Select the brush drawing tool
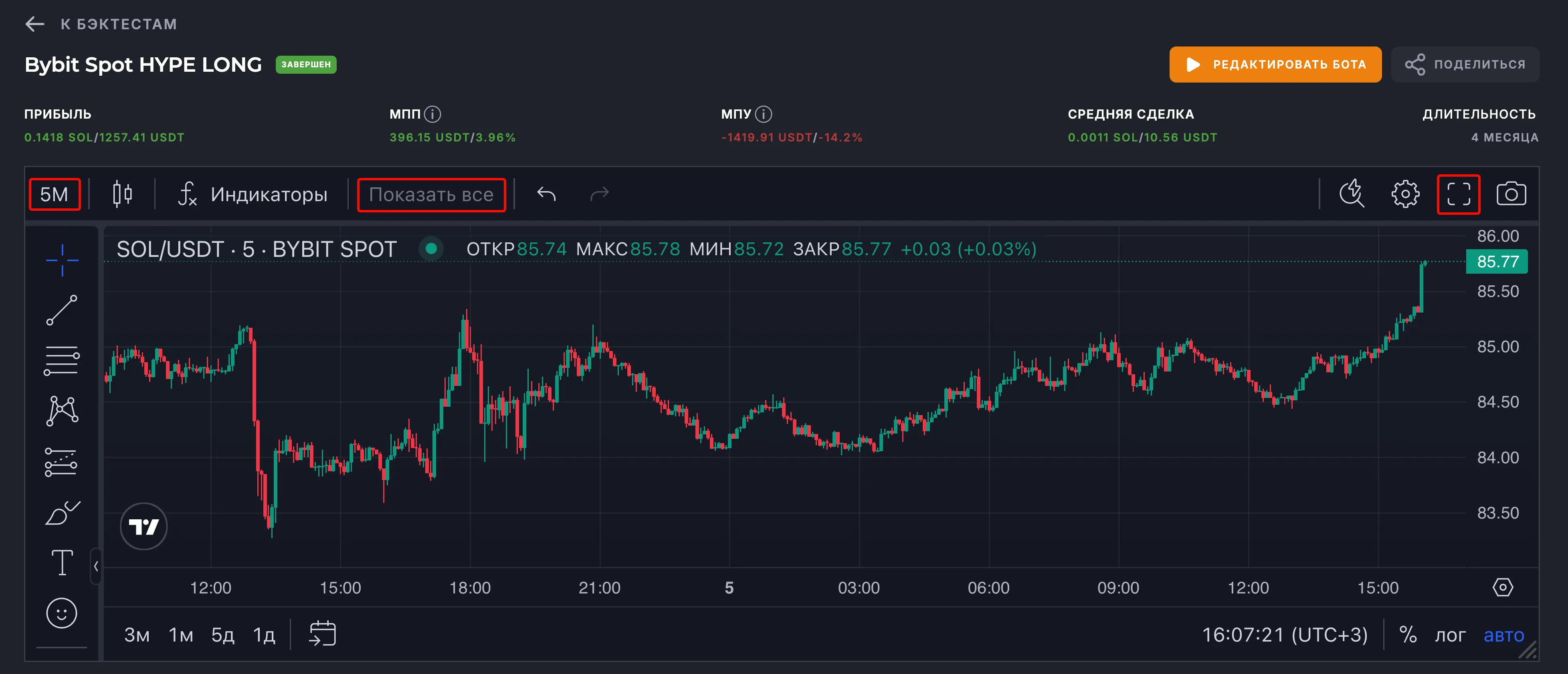Image resolution: width=1568 pixels, height=674 pixels. tap(62, 513)
